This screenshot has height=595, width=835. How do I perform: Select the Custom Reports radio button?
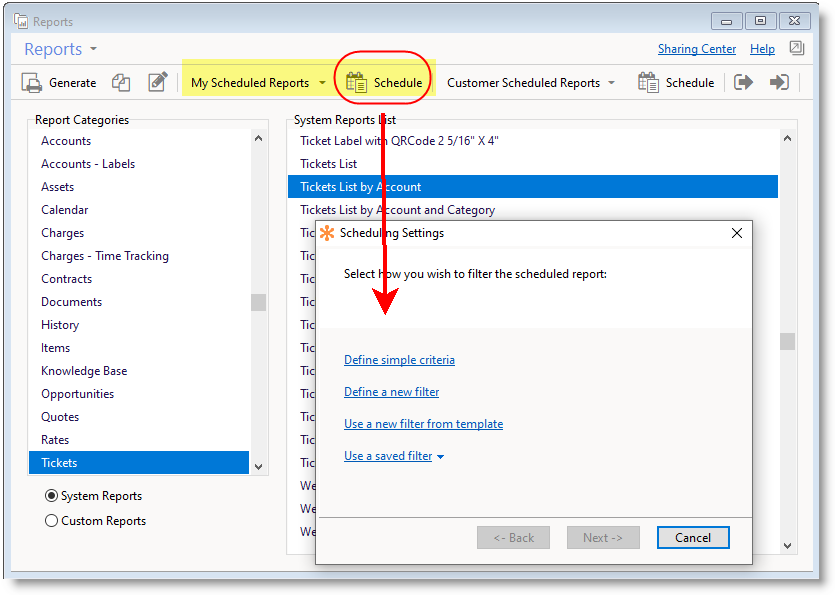click(x=52, y=521)
